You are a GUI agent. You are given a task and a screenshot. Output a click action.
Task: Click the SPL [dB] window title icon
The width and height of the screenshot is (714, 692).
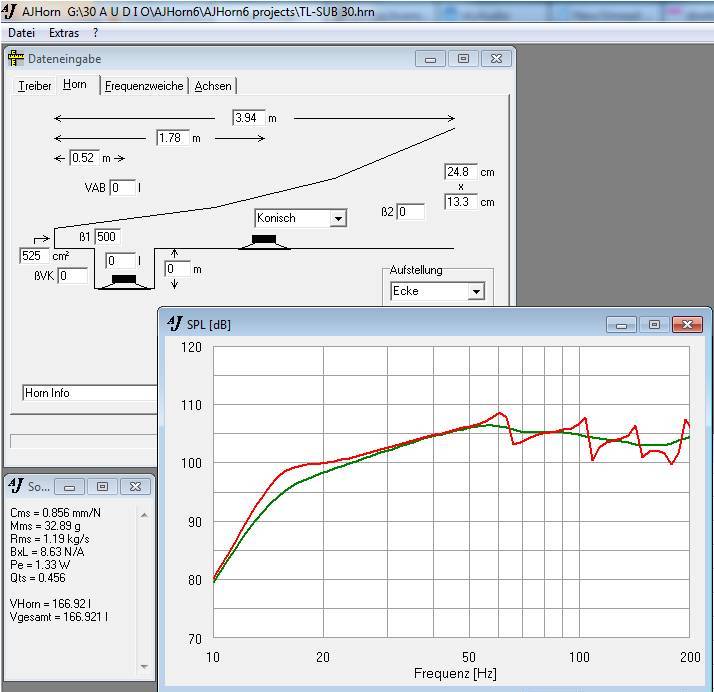174,324
